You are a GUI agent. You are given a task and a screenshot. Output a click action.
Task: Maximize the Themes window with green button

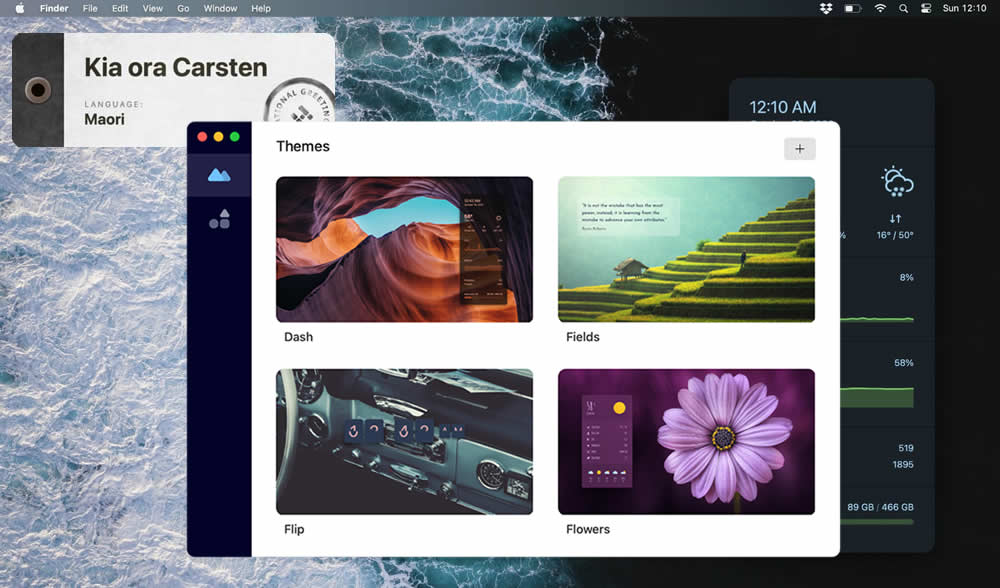pyautogui.click(x=235, y=136)
